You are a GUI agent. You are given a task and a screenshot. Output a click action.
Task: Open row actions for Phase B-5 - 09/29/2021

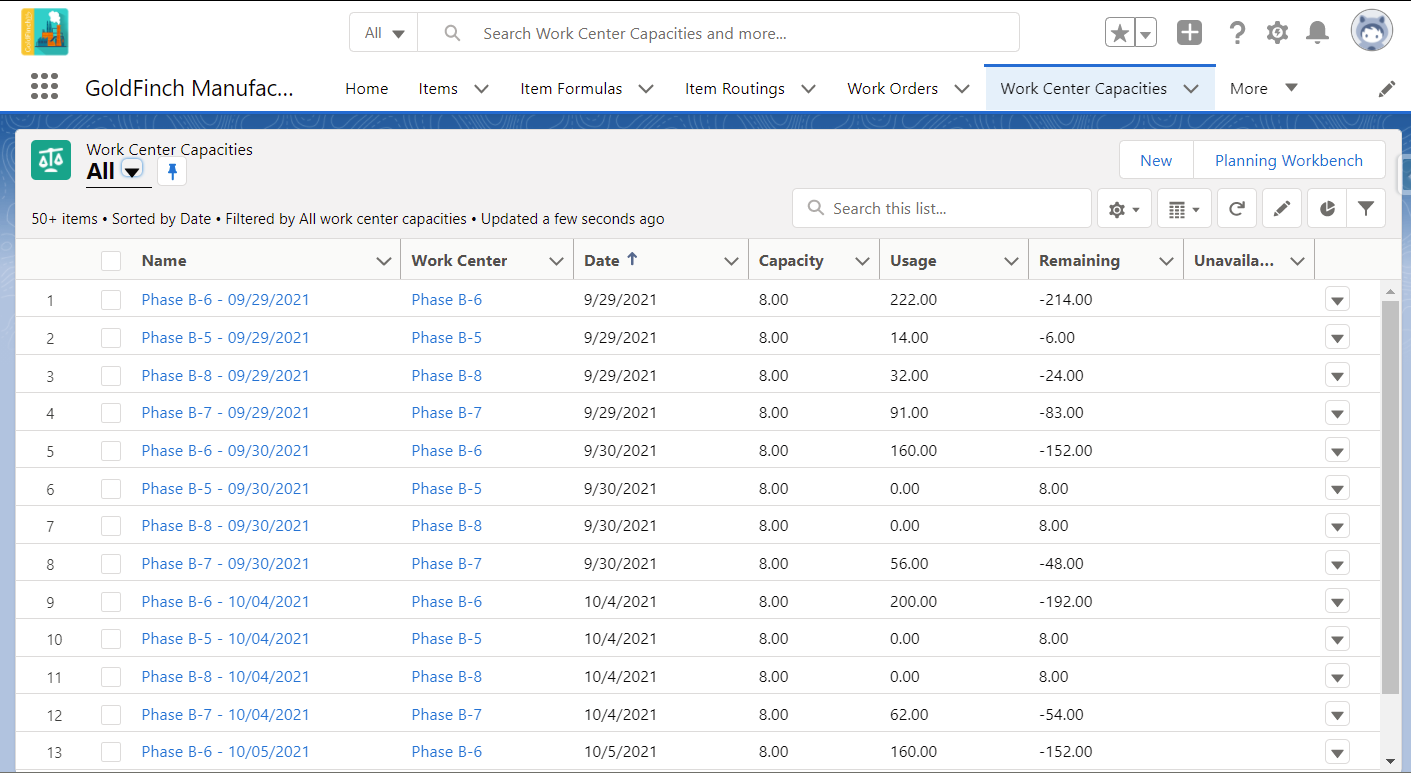1337,338
